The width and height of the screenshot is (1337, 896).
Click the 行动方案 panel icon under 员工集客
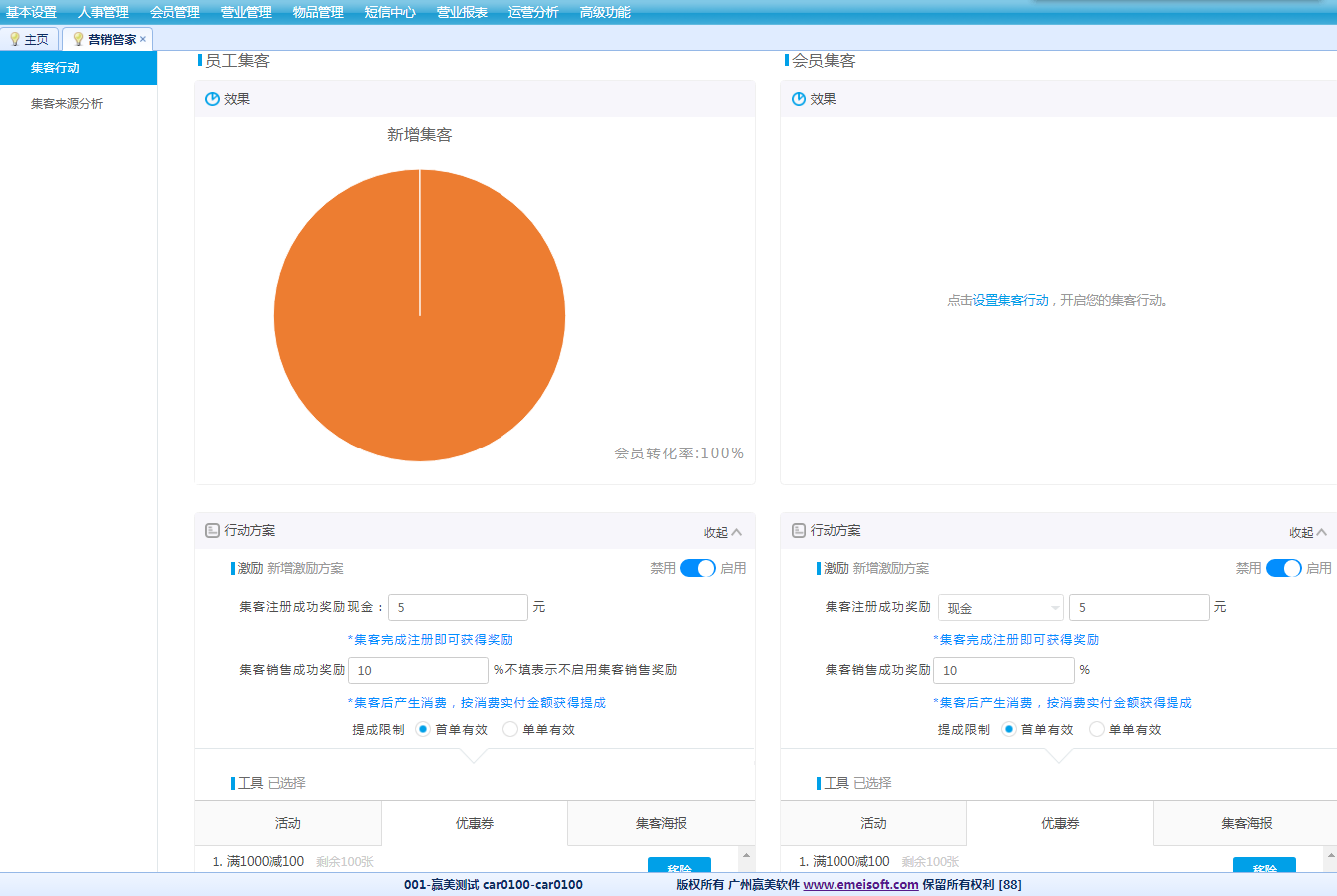click(212, 531)
